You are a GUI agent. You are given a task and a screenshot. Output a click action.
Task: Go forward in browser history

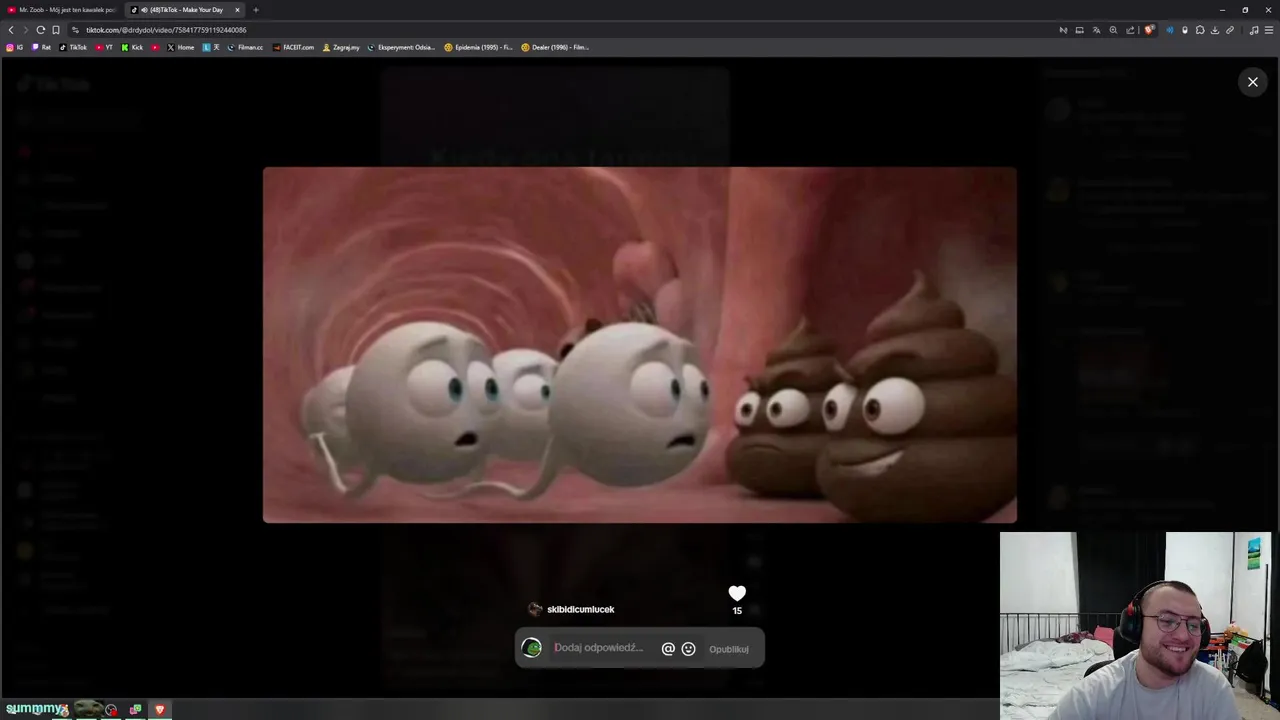pyautogui.click(x=26, y=30)
